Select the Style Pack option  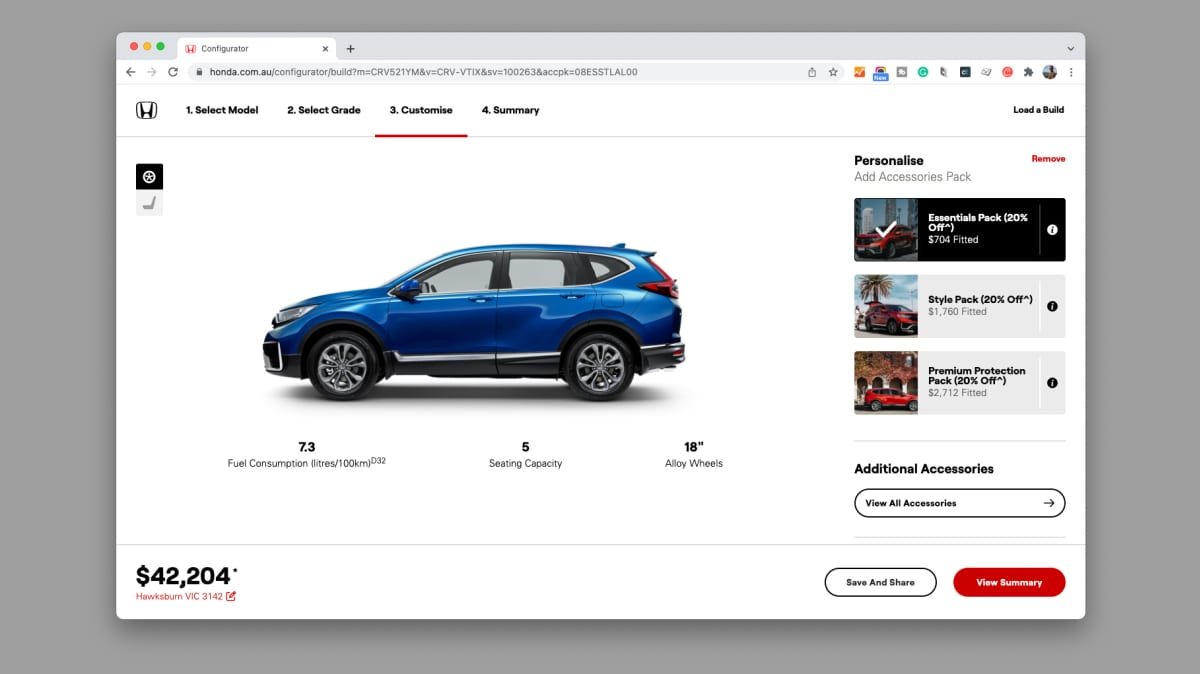pos(946,306)
